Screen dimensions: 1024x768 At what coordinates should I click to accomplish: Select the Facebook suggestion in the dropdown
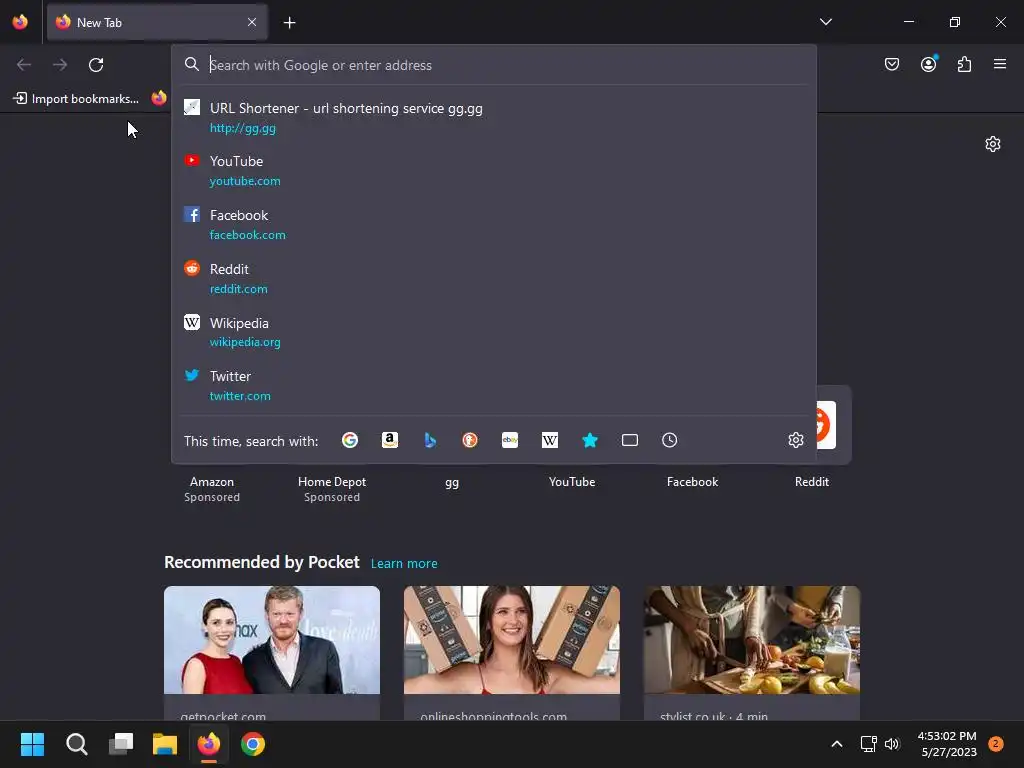494,224
